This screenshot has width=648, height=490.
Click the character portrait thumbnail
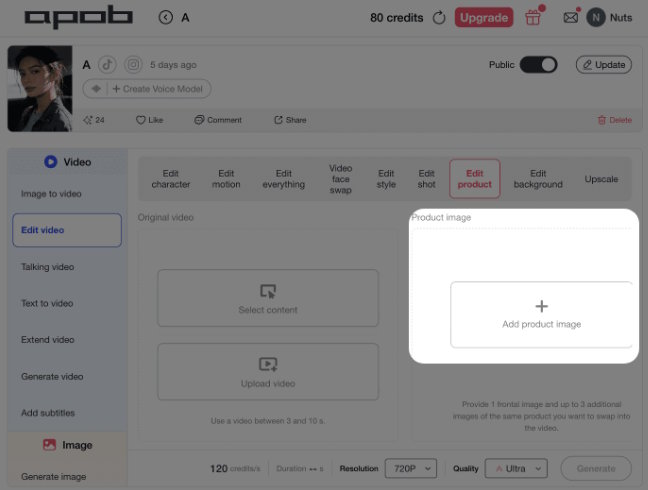(40, 88)
